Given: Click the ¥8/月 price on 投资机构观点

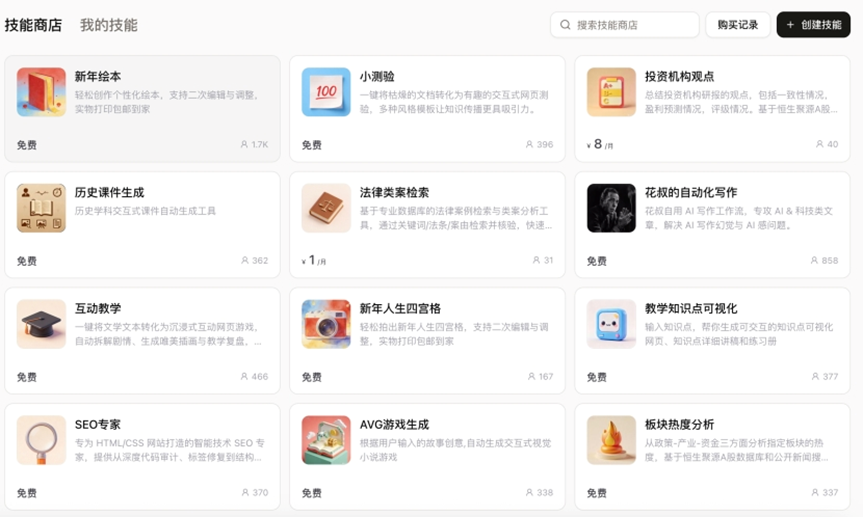Looking at the screenshot, I should pyautogui.click(x=600, y=144).
